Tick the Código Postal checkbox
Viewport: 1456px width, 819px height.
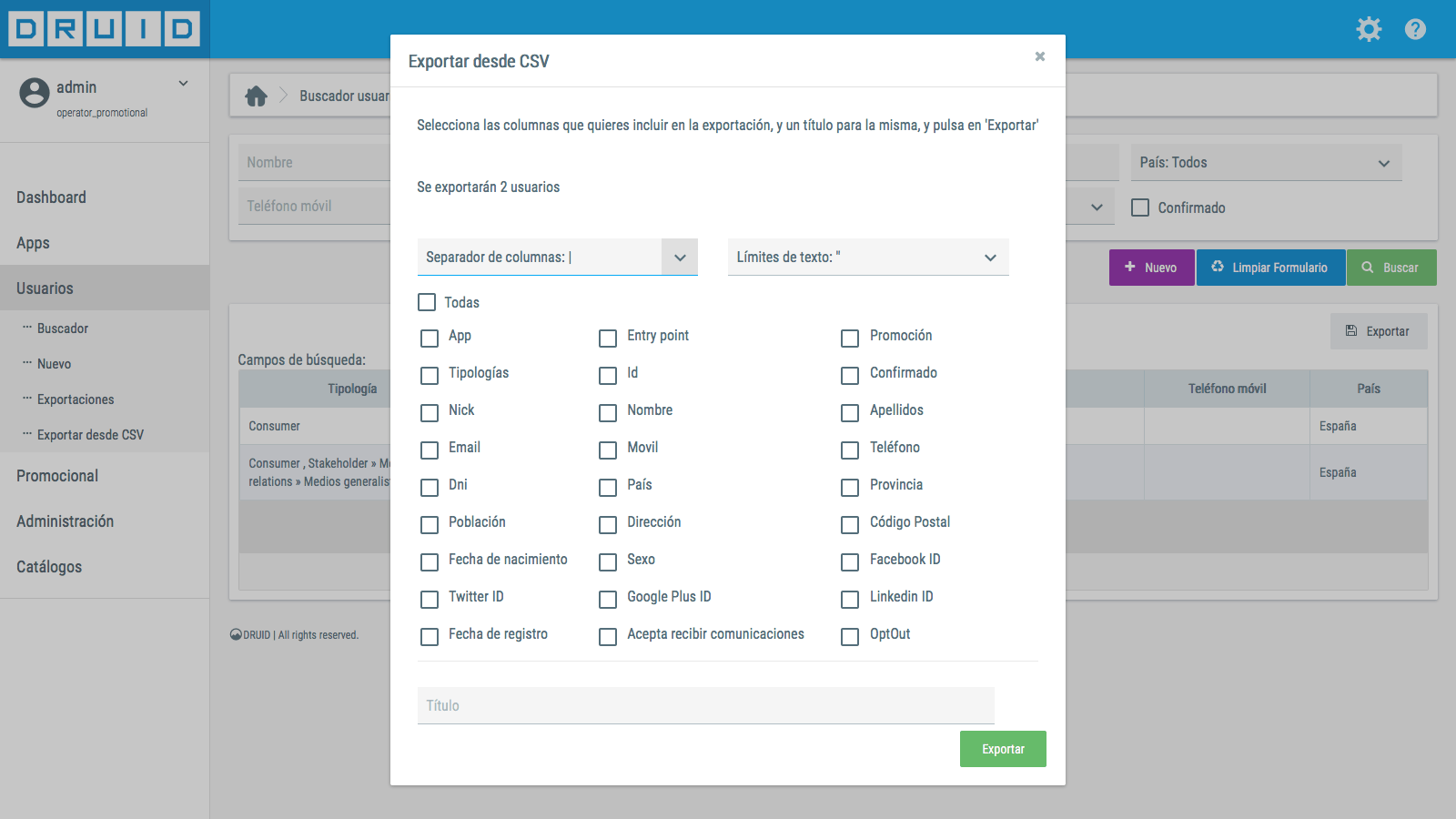click(850, 524)
